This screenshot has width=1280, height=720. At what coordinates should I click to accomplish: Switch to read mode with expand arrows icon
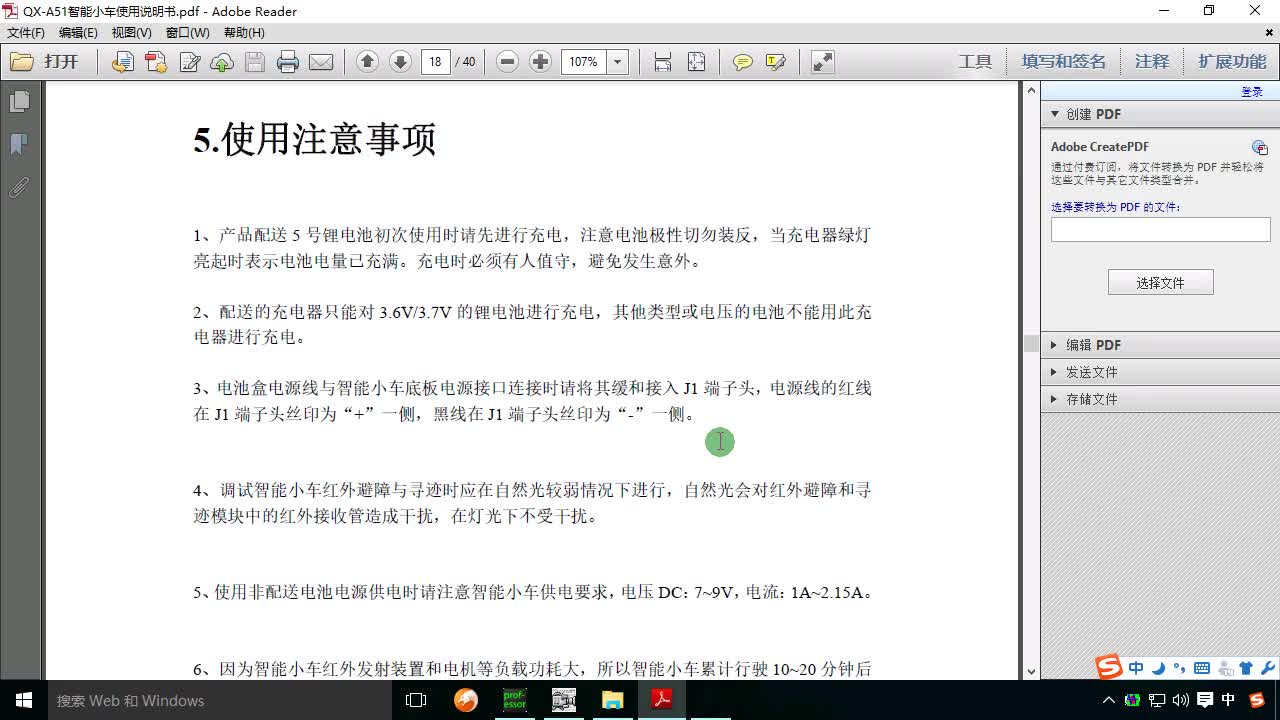(x=823, y=62)
